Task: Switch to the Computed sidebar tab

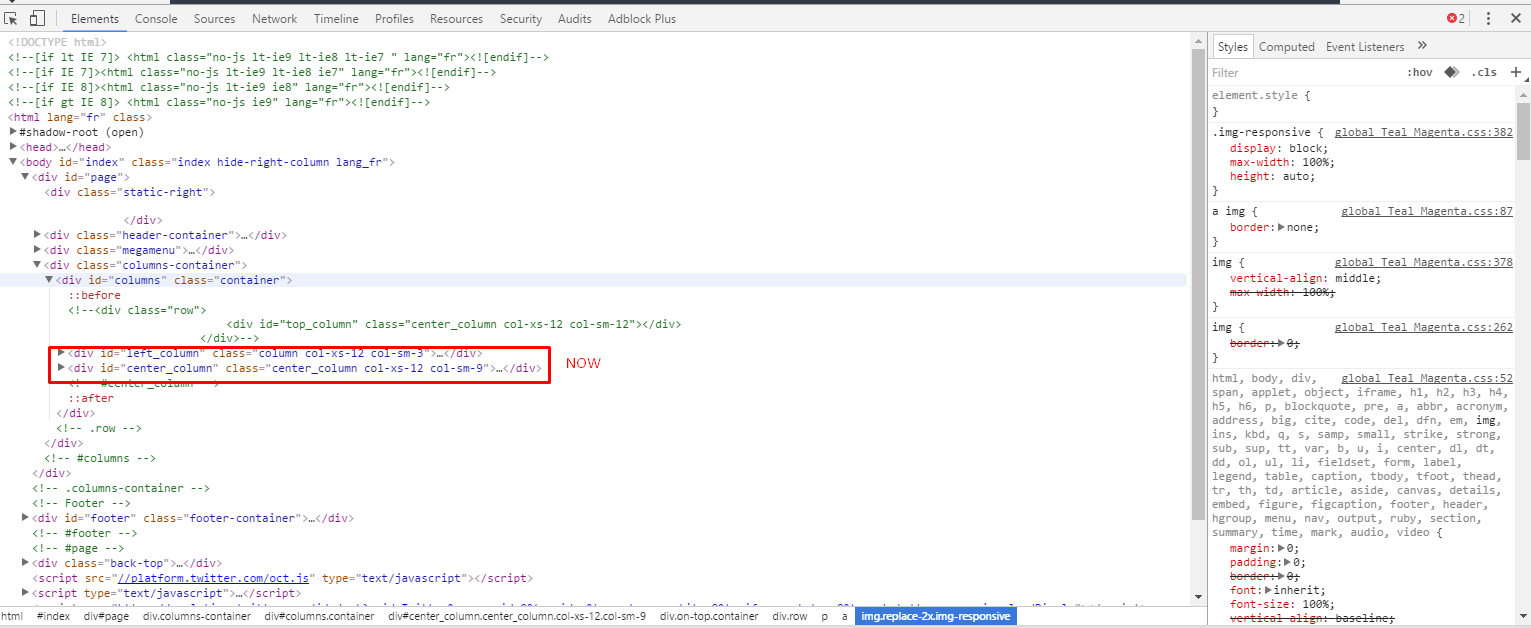Action: click(x=1287, y=46)
